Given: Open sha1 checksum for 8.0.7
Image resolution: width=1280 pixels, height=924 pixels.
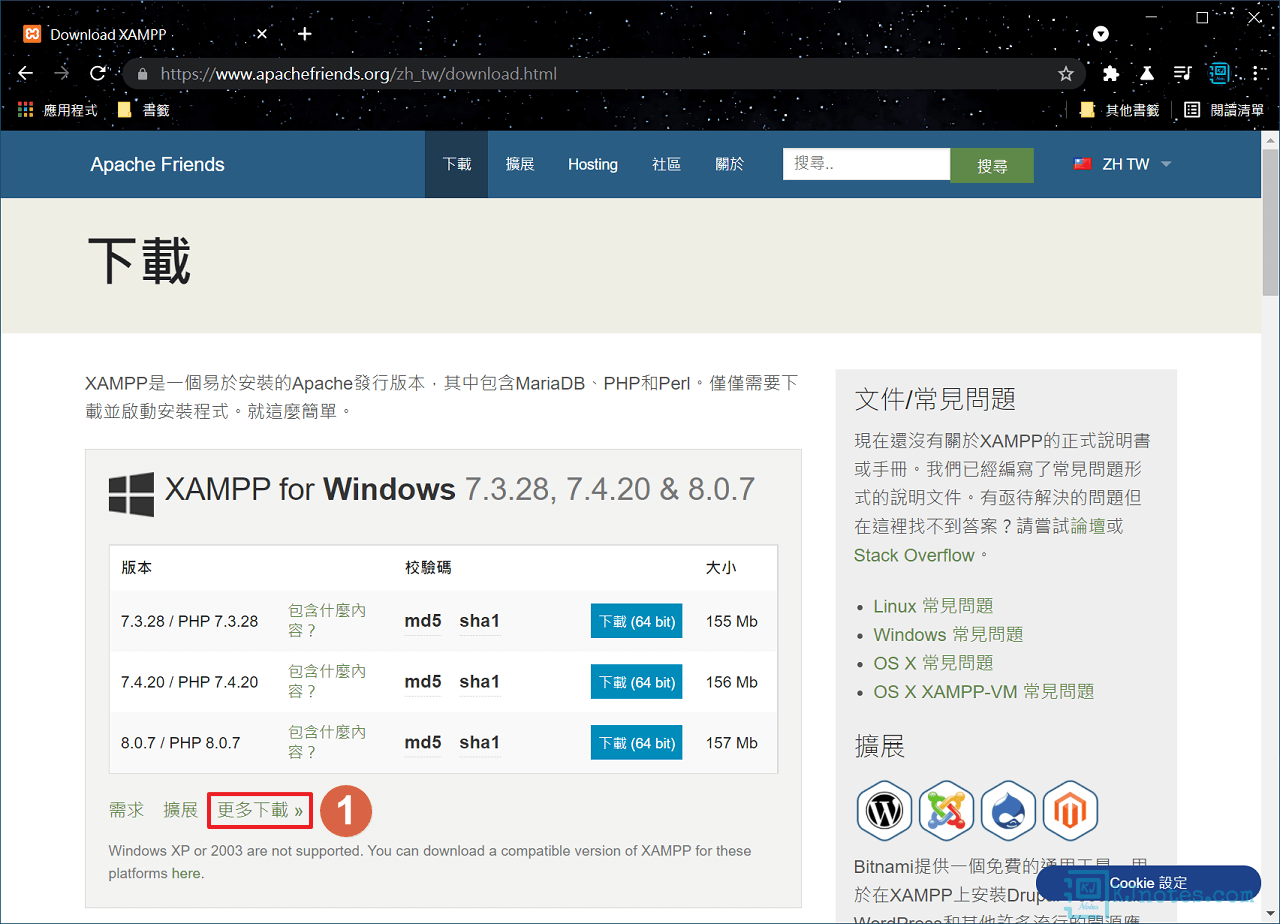Looking at the screenshot, I should click(x=480, y=743).
